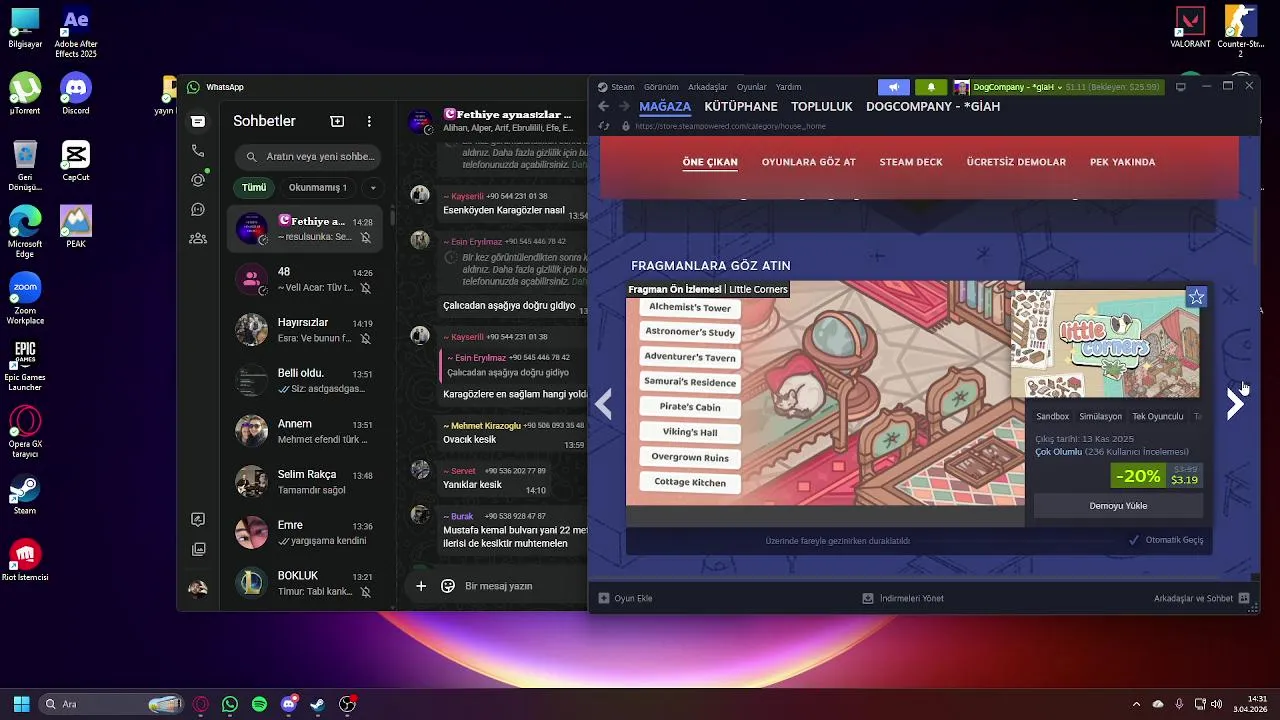Open Arkadaşlar ve Sohbet friends icon

tap(1244, 598)
